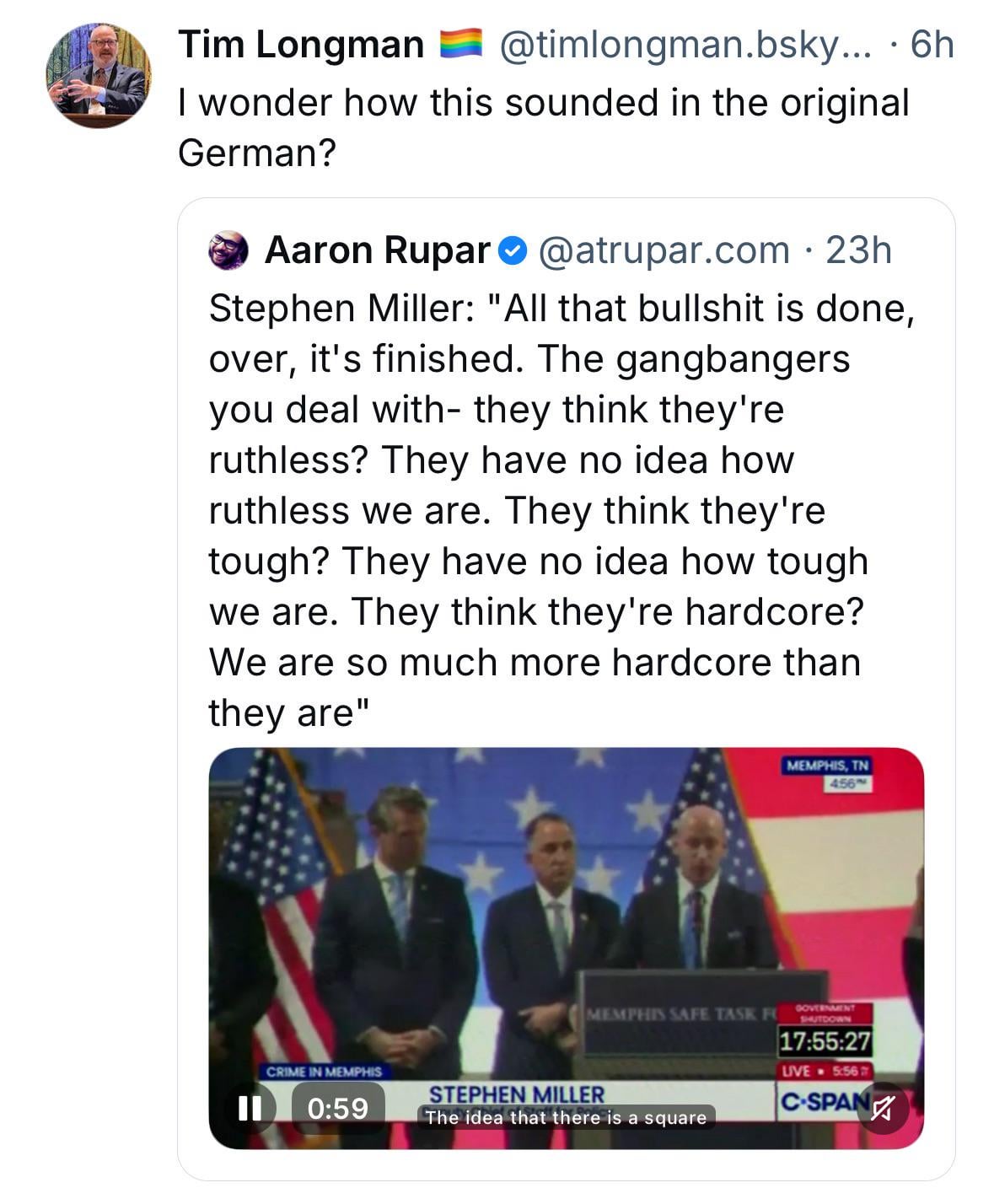Click the 0:59 remaining time indicator
Image resolution: width=994 pixels, height=1204 pixels.
[x=338, y=1107]
